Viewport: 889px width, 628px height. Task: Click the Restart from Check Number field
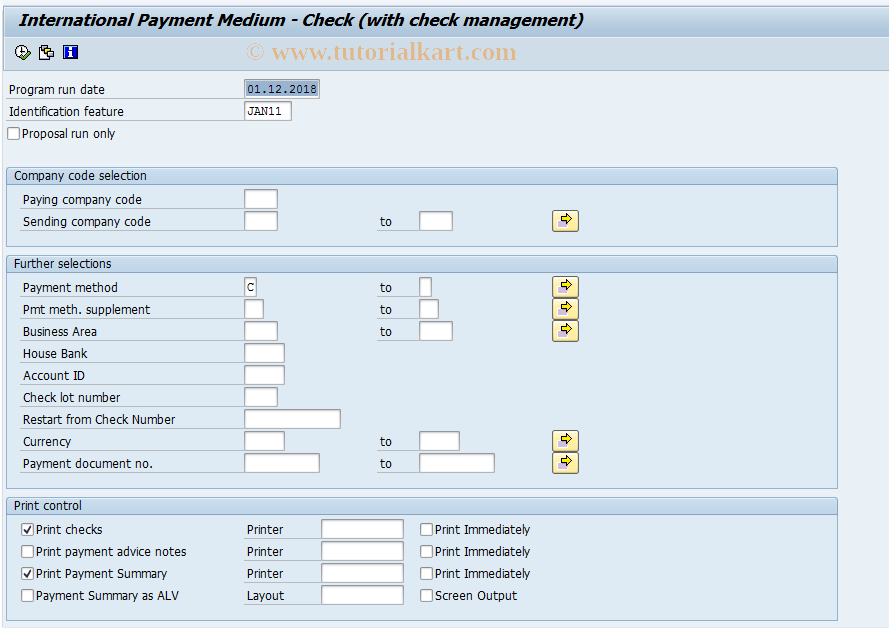(x=293, y=419)
